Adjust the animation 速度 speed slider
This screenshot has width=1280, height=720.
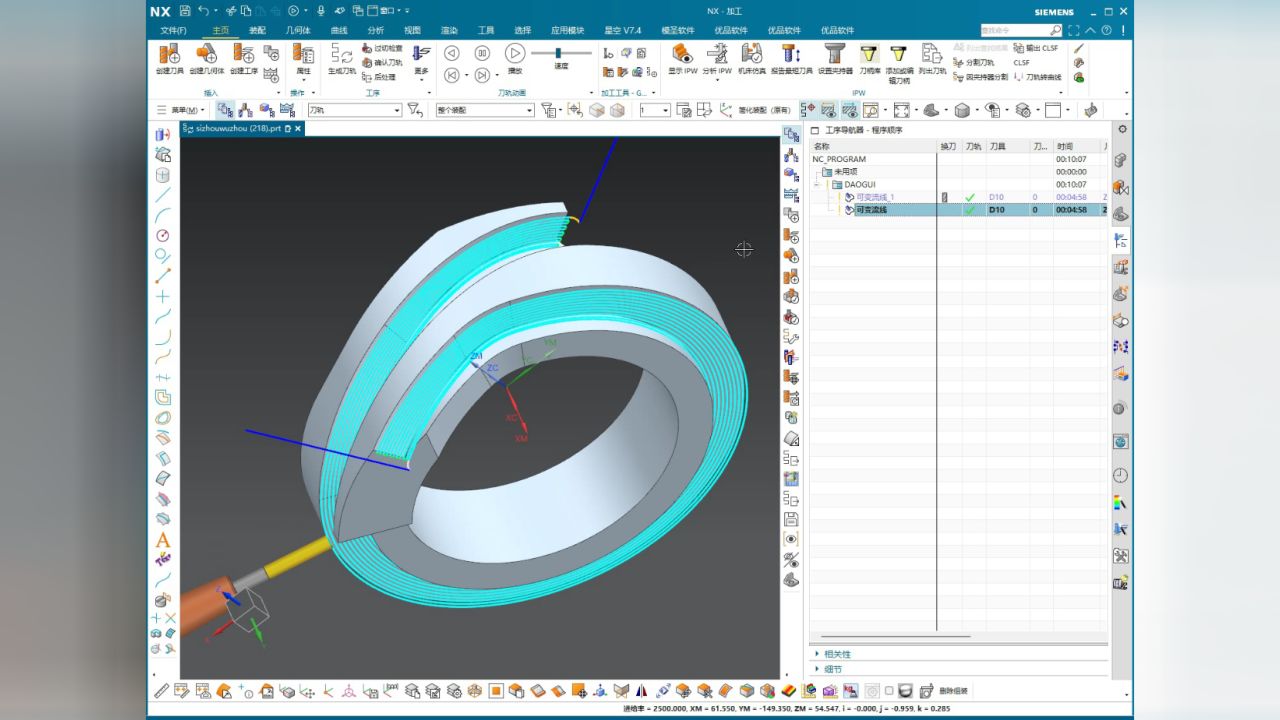558,53
